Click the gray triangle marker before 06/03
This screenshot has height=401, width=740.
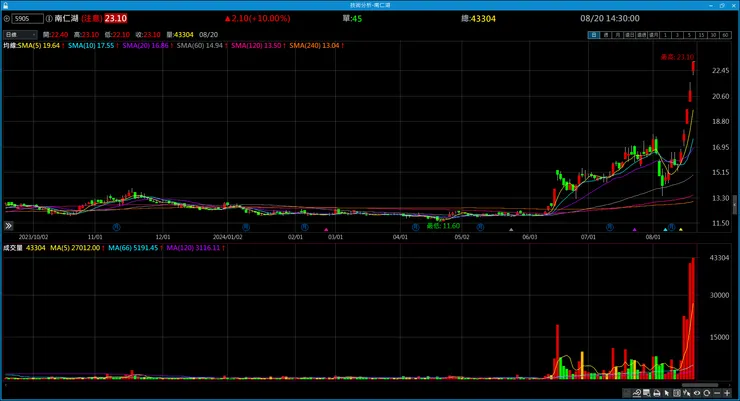pos(511,229)
